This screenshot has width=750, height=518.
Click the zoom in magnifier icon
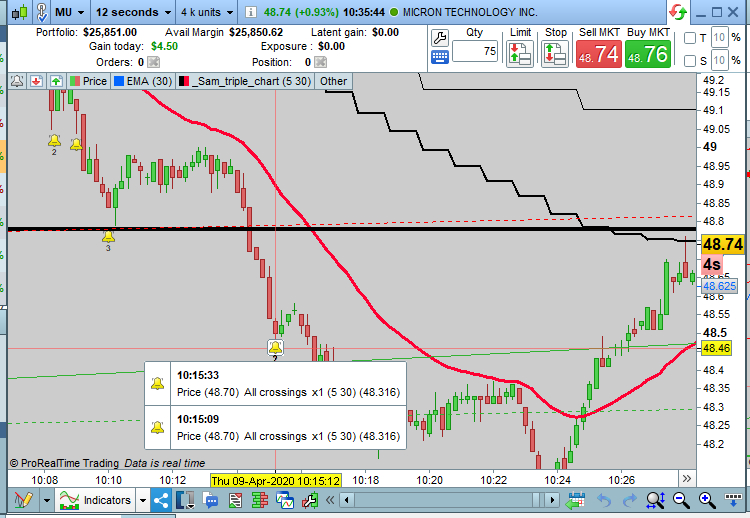tap(706, 501)
